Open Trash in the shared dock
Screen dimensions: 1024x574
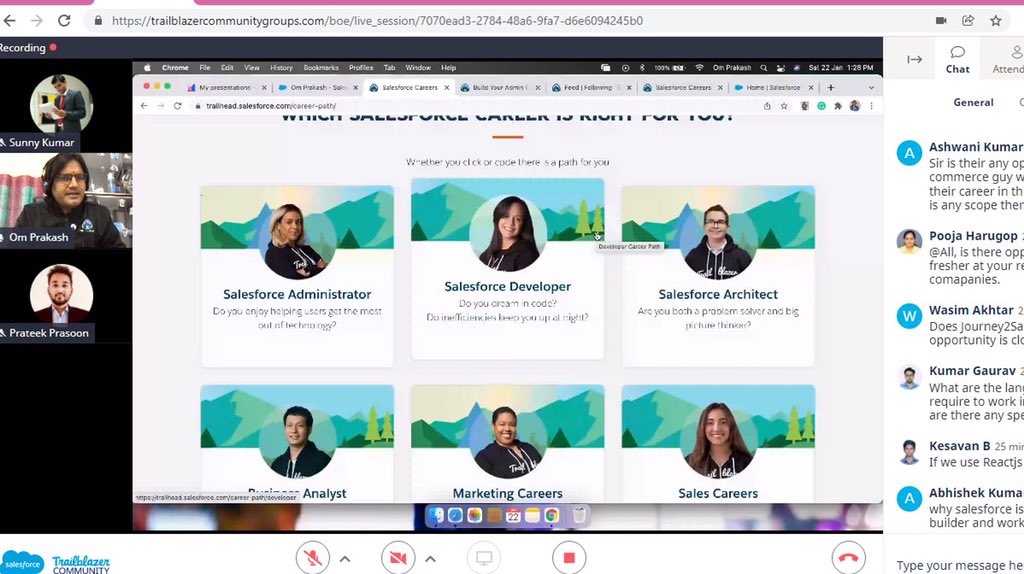pyautogui.click(x=579, y=516)
